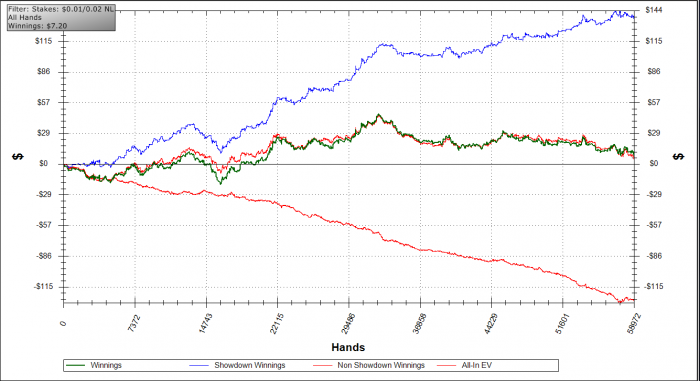This screenshot has width=700, height=381.
Task: Click the right $ axis symbol
Action: click(679, 156)
